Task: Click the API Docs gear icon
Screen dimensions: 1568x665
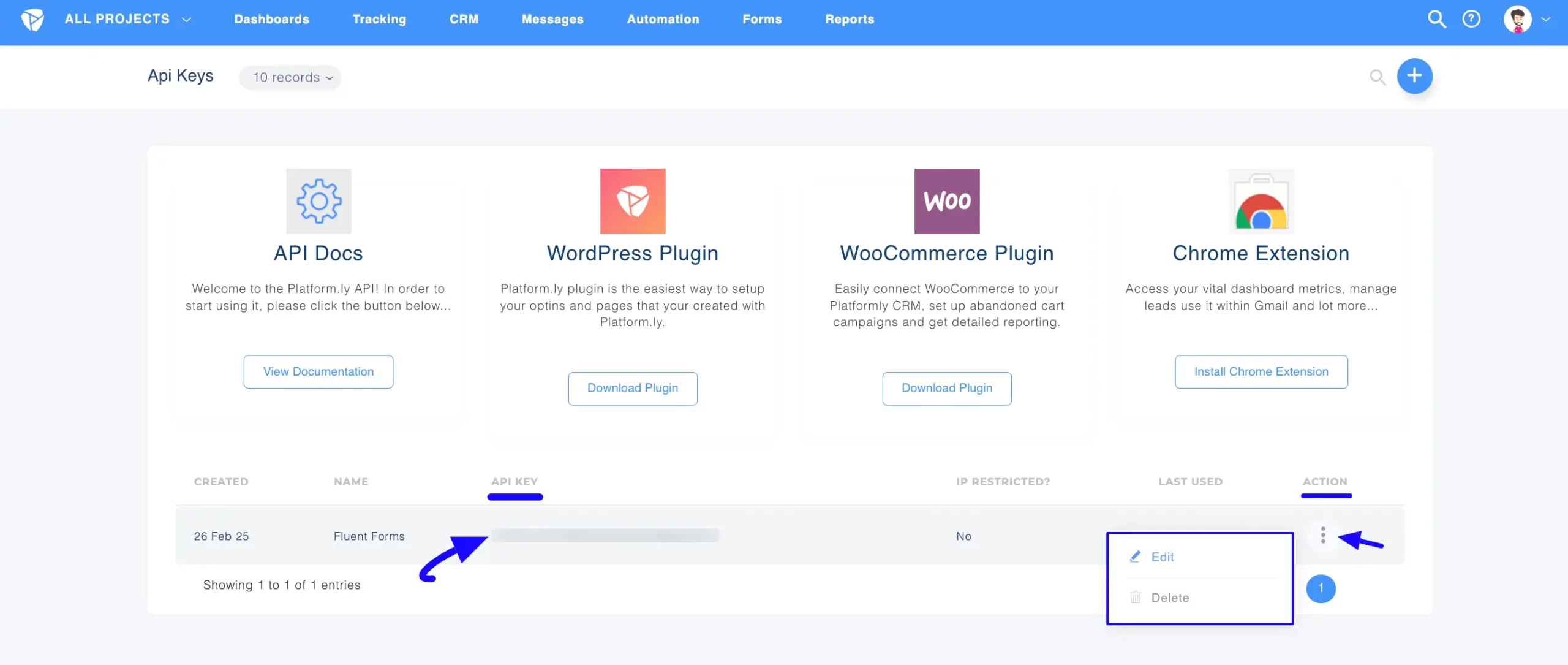Action: coord(318,201)
